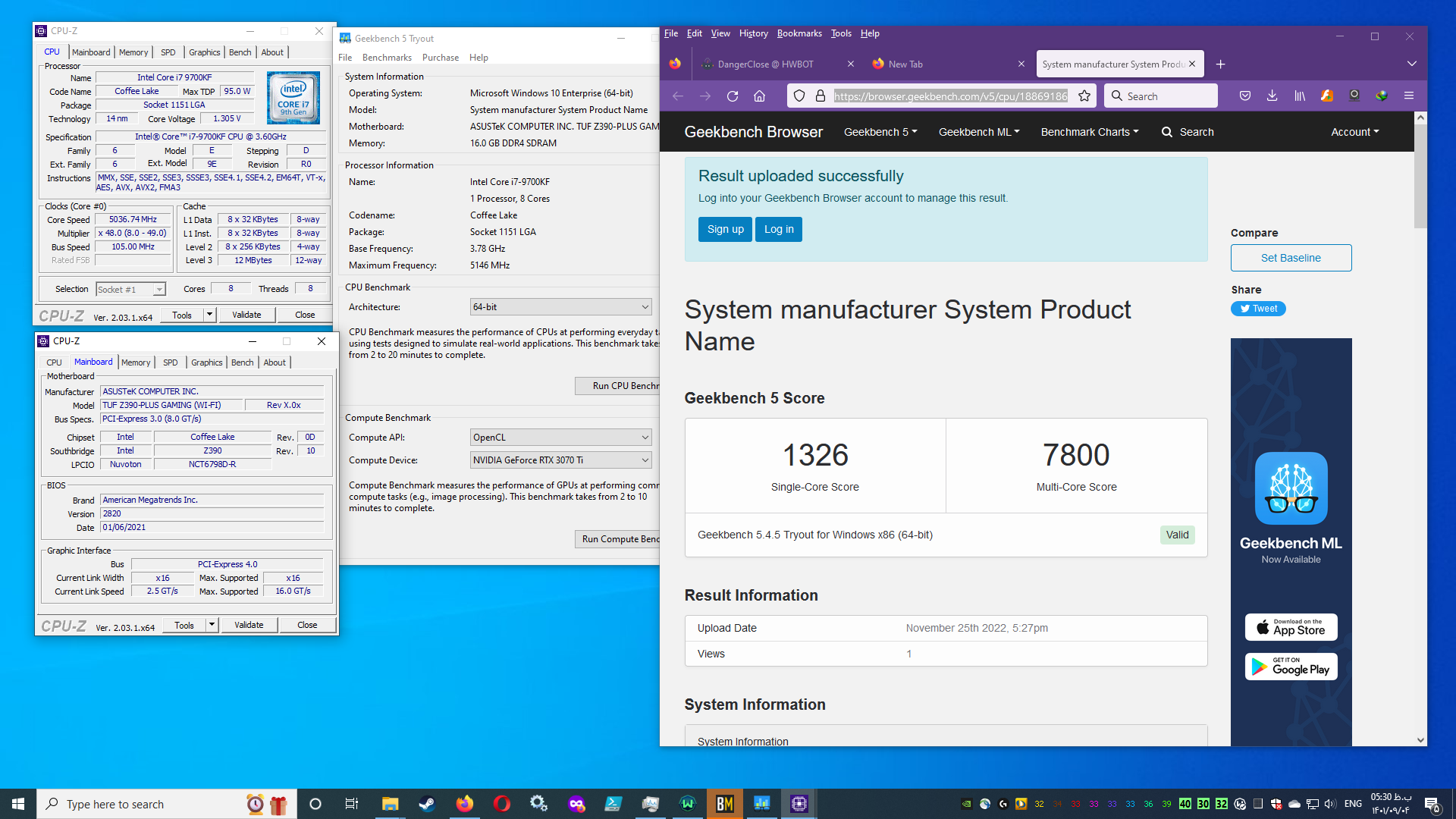Viewport: 1456px width, 819px height.
Task: Open the Firefox hamburger menu
Action: coord(1409,96)
